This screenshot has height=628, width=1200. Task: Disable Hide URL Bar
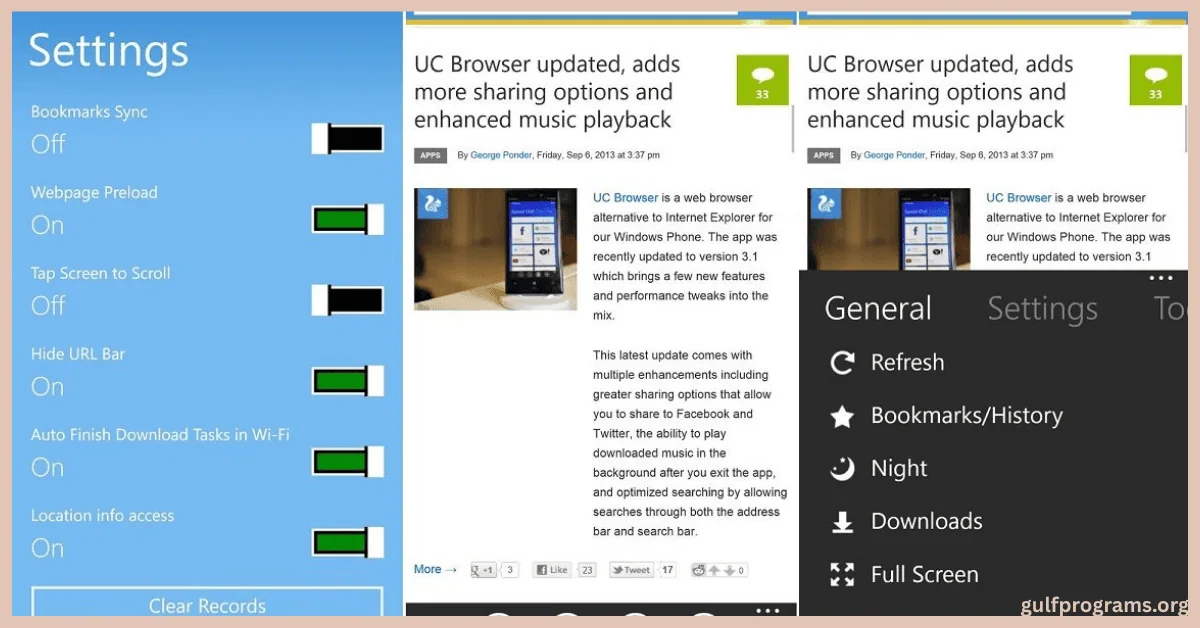[x=347, y=381]
